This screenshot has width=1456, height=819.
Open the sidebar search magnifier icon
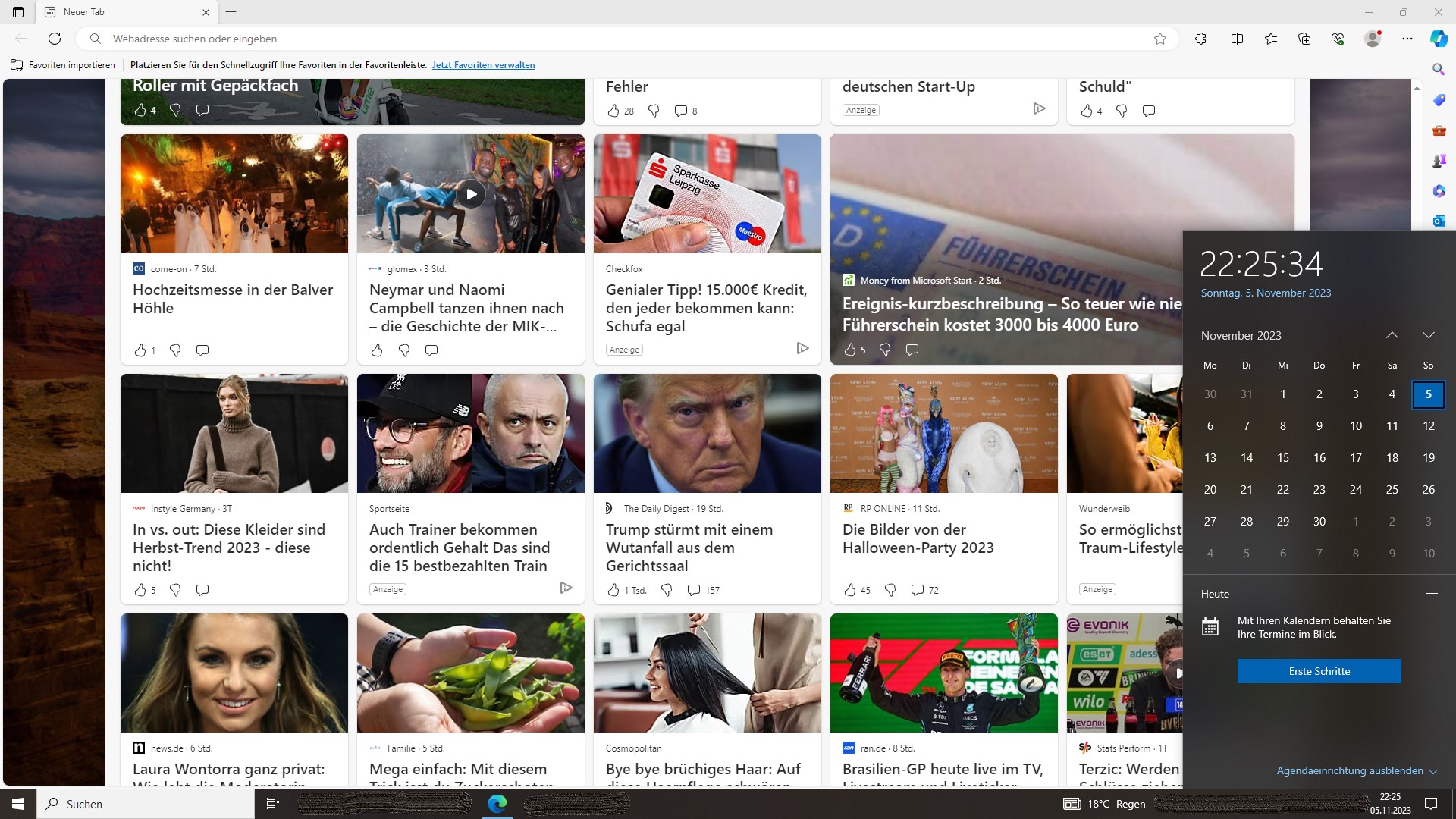click(x=1439, y=69)
